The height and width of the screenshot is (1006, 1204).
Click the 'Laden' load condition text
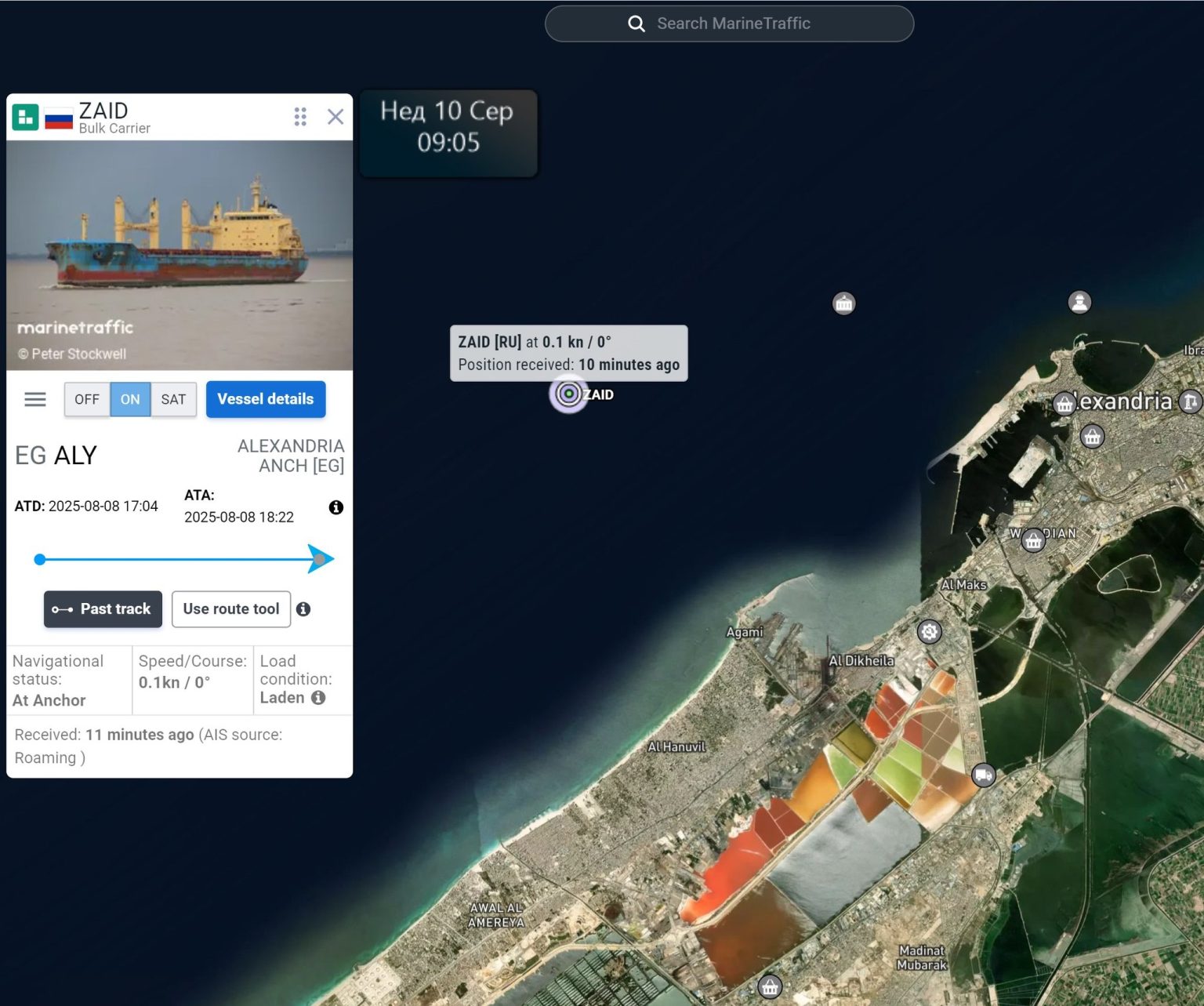coord(282,698)
